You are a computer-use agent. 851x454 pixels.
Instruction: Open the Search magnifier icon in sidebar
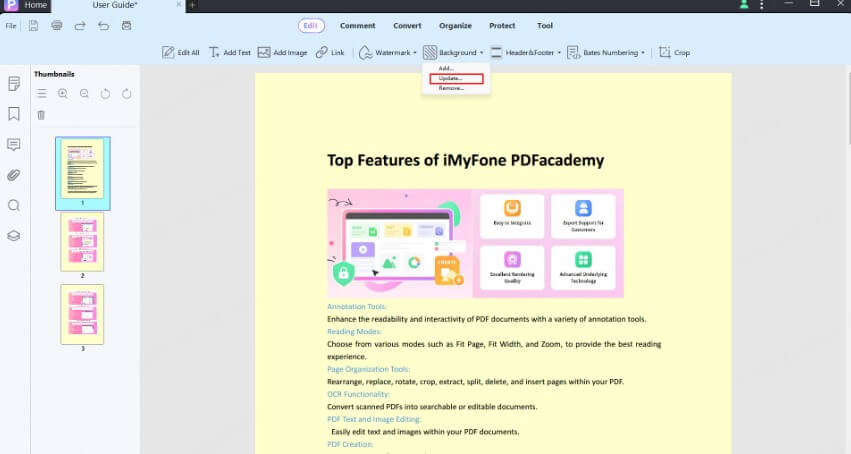click(14, 205)
